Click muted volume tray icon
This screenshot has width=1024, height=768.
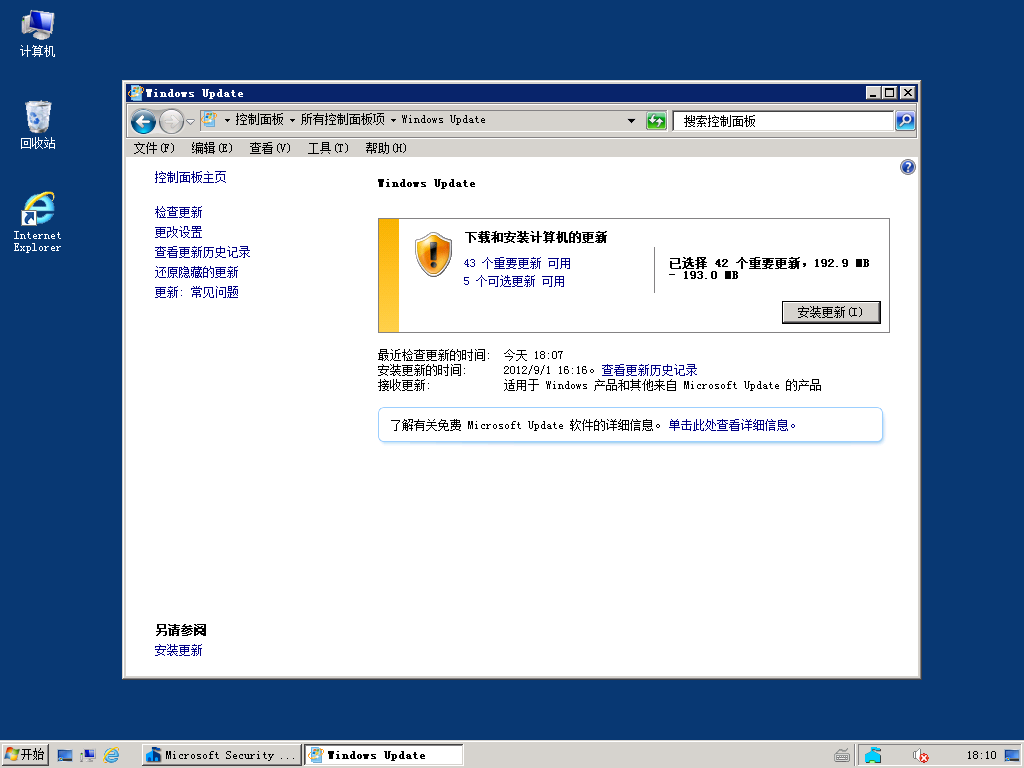point(920,756)
